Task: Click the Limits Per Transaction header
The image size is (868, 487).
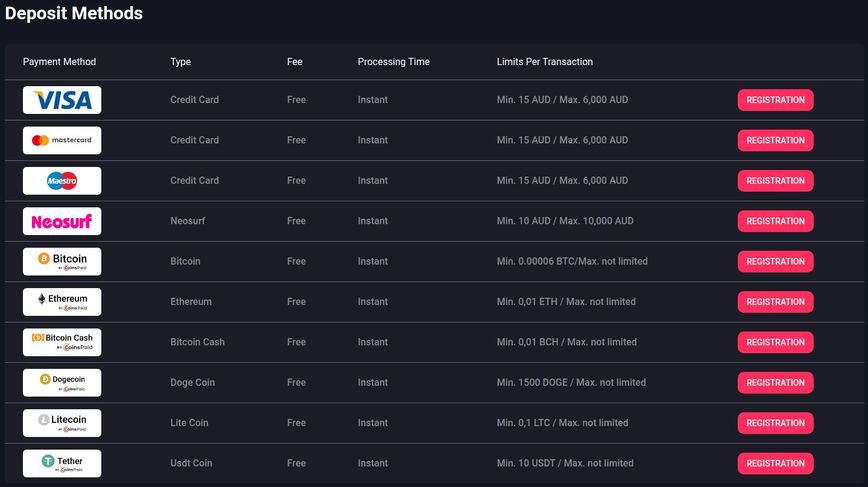Action: point(545,62)
